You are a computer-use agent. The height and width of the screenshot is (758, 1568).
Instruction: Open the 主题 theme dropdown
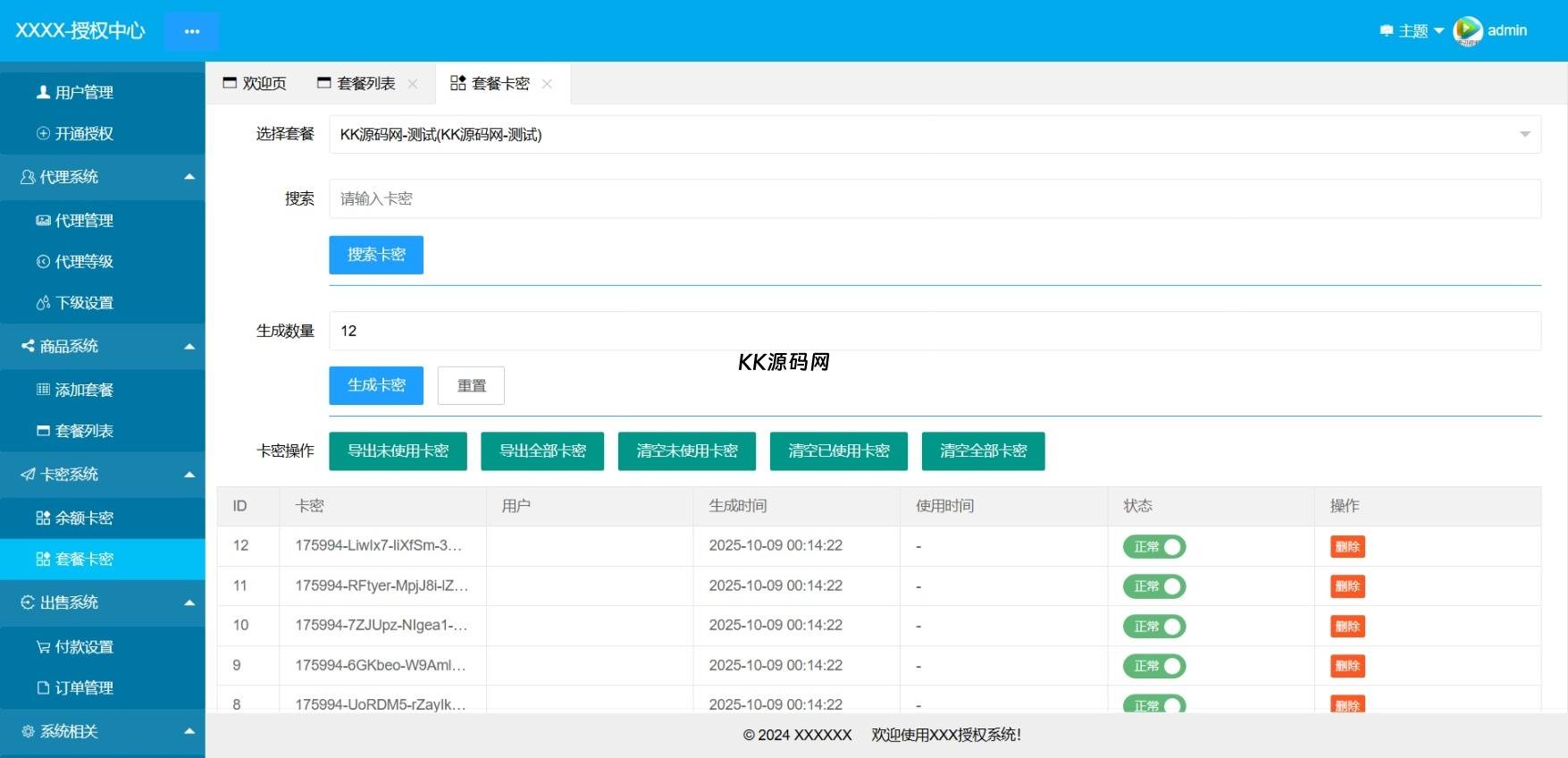(x=1413, y=30)
